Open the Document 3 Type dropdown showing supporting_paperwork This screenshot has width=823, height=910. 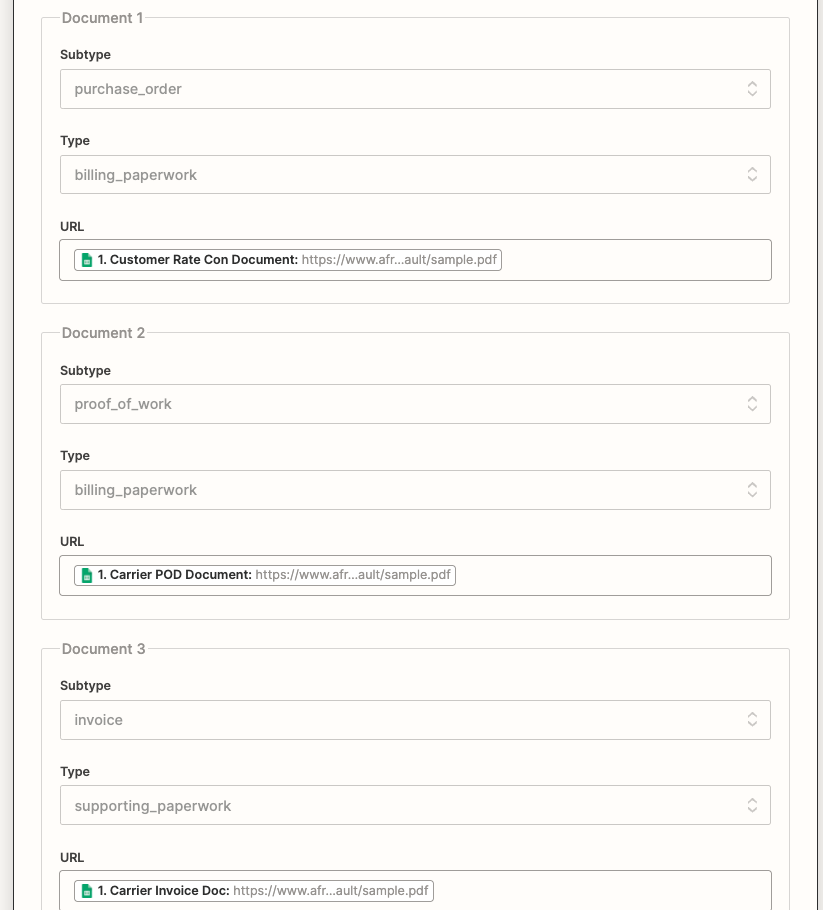click(400, 806)
